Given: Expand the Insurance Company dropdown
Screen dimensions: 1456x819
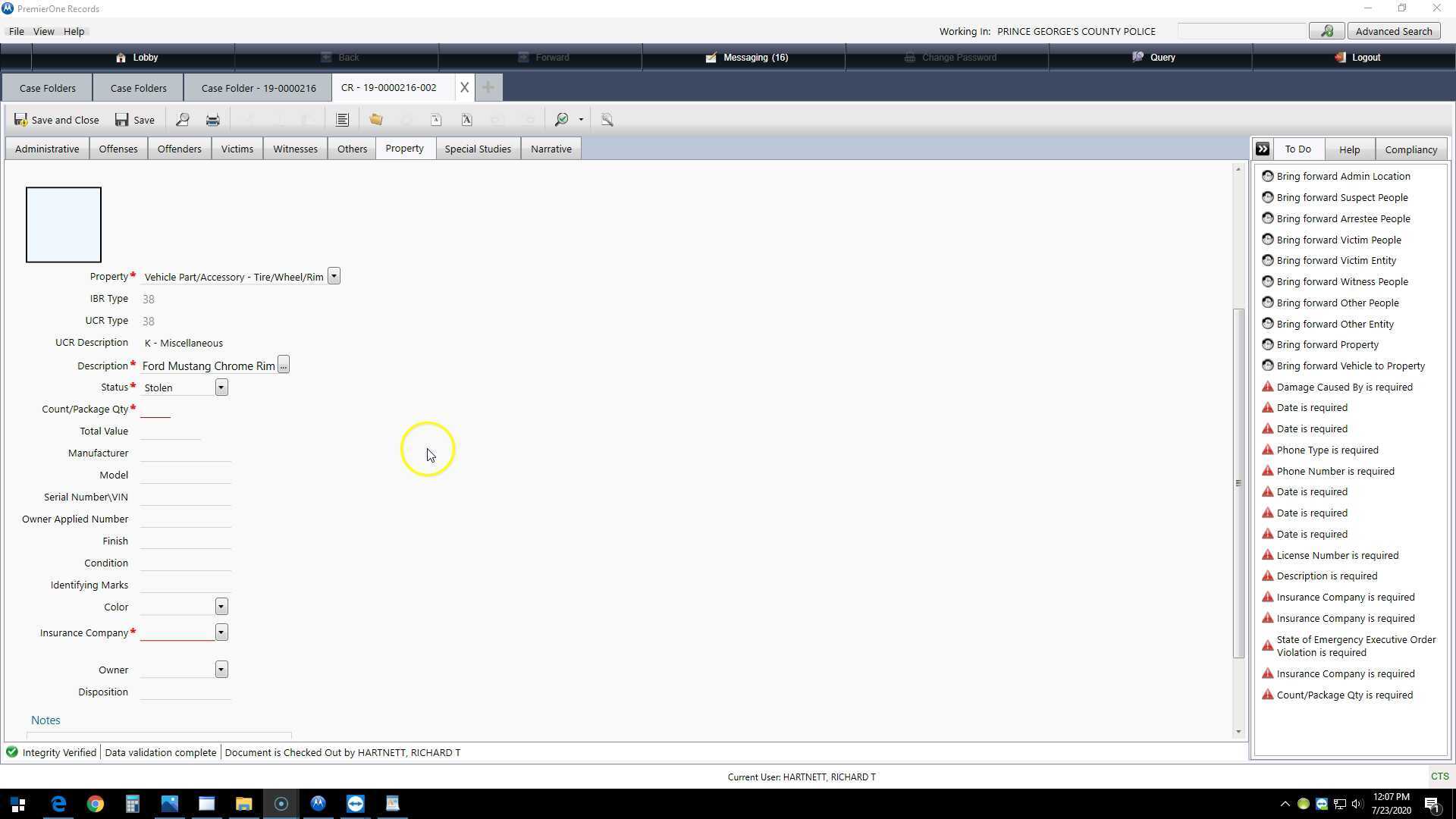Looking at the screenshot, I should tap(221, 632).
